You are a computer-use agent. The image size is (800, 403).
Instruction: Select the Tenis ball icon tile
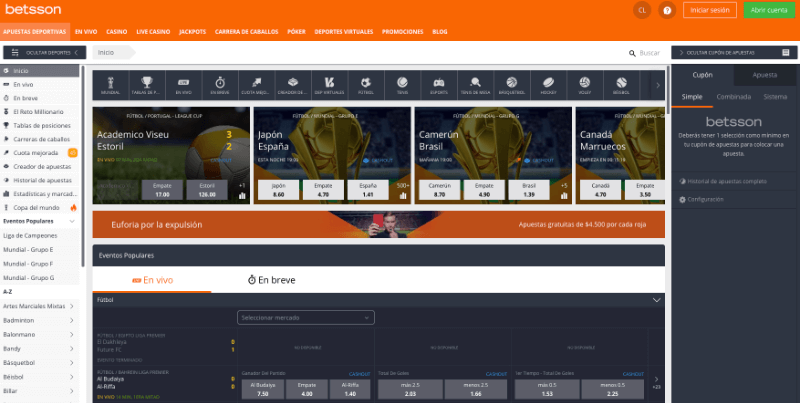pyautogui.click(x=403, y=85)
